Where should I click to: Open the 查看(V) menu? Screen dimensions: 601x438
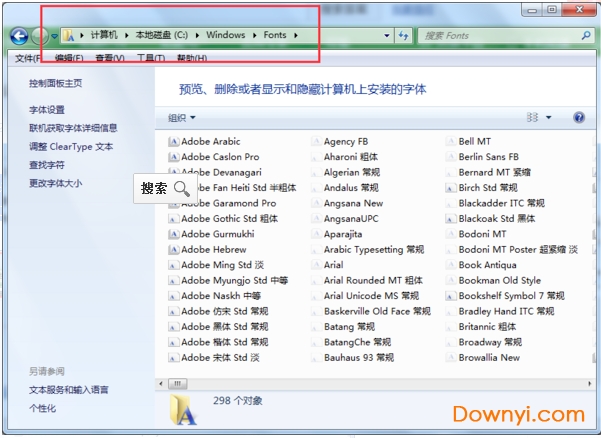[110, 58]
